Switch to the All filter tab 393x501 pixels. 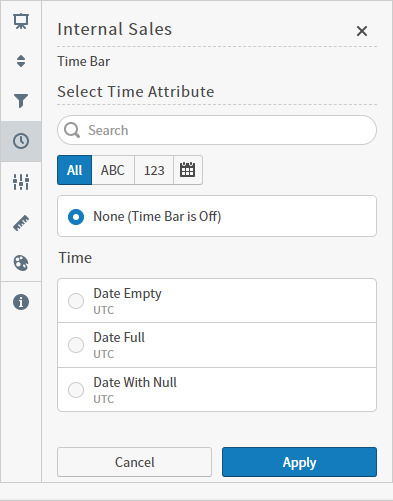coord(75,170)
